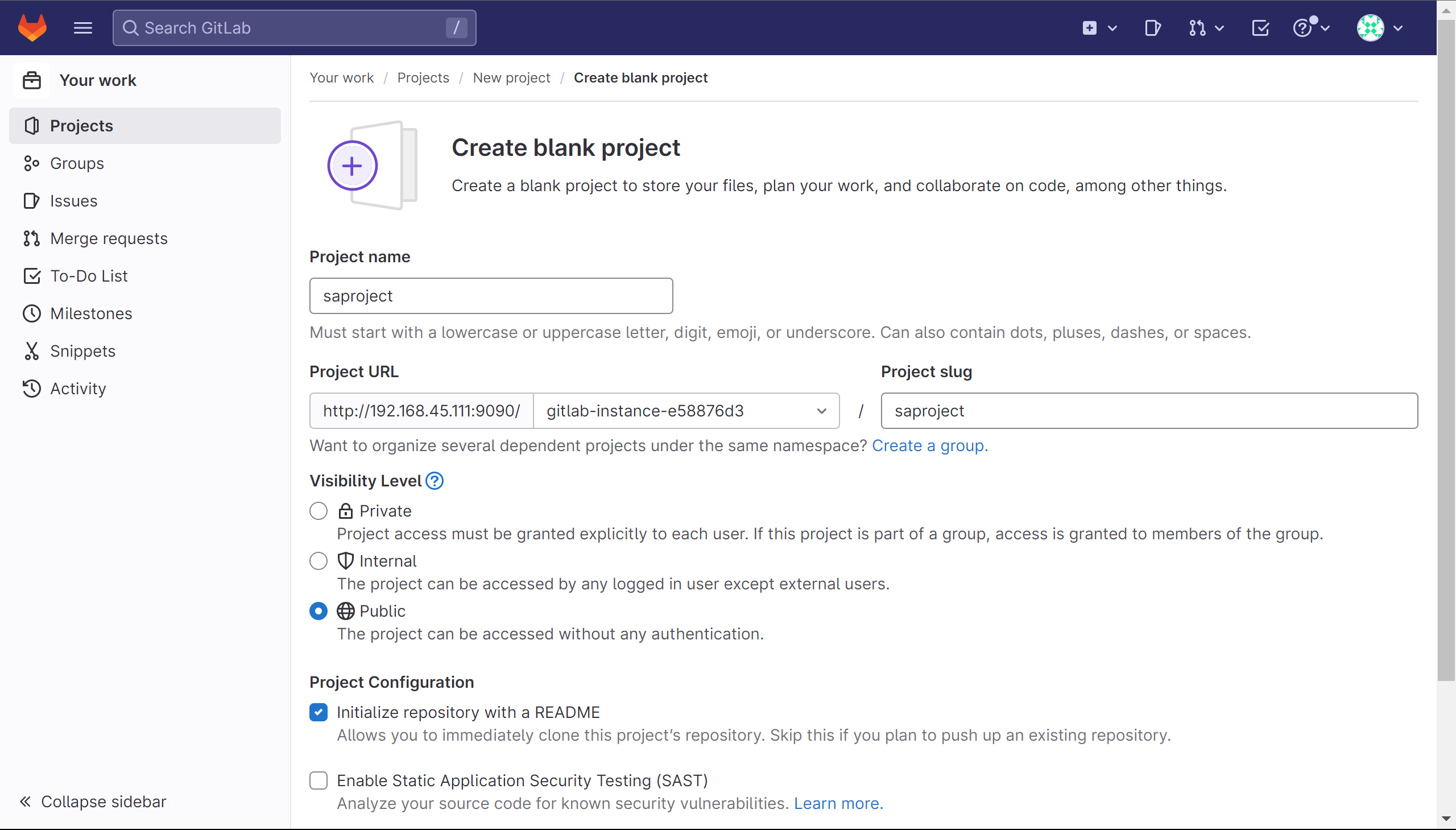The width and height of the screenshot is (1456, 830).
Task: Click New project breadcrumb link
Action: 511,77
